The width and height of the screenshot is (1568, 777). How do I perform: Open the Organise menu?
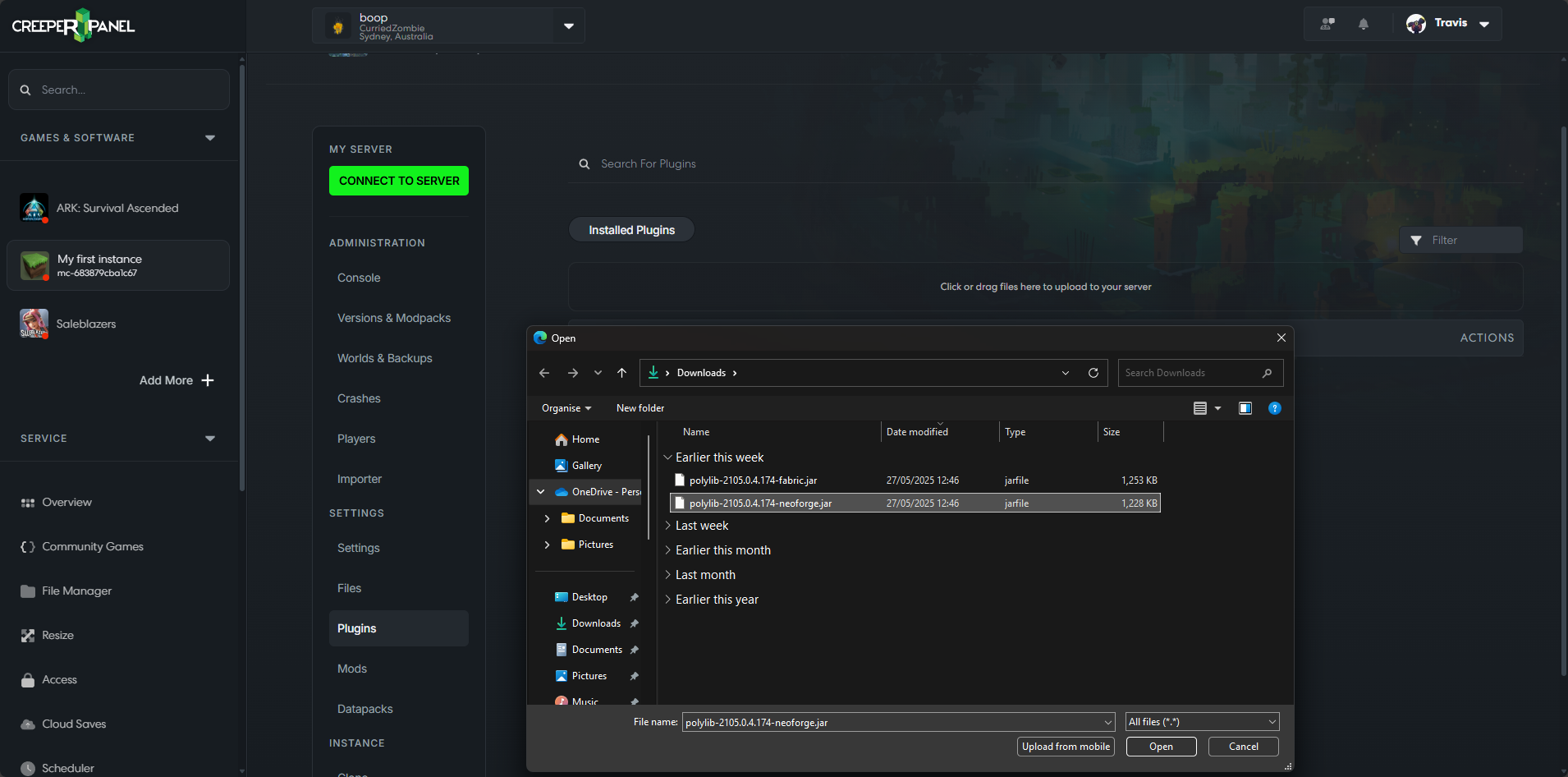(566, 408)
